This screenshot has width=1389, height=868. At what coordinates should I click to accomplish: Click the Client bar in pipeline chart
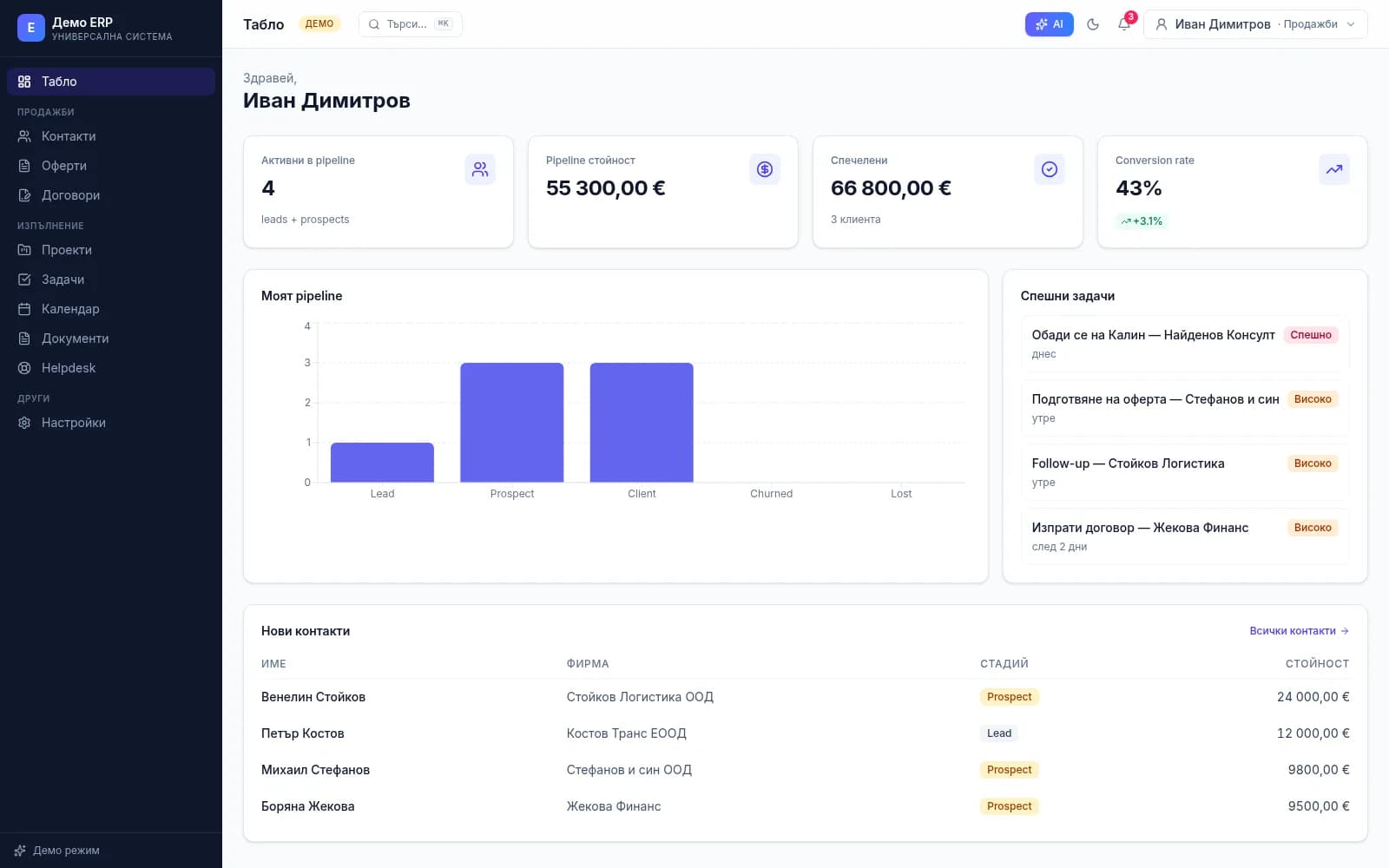642,423
